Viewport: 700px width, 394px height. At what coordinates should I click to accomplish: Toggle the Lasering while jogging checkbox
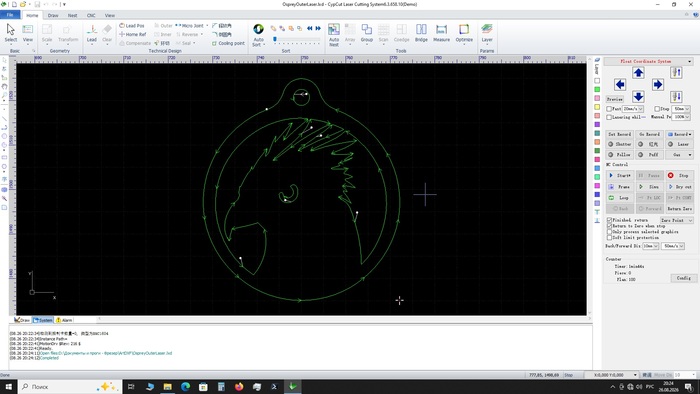click(x=609, y=117)
